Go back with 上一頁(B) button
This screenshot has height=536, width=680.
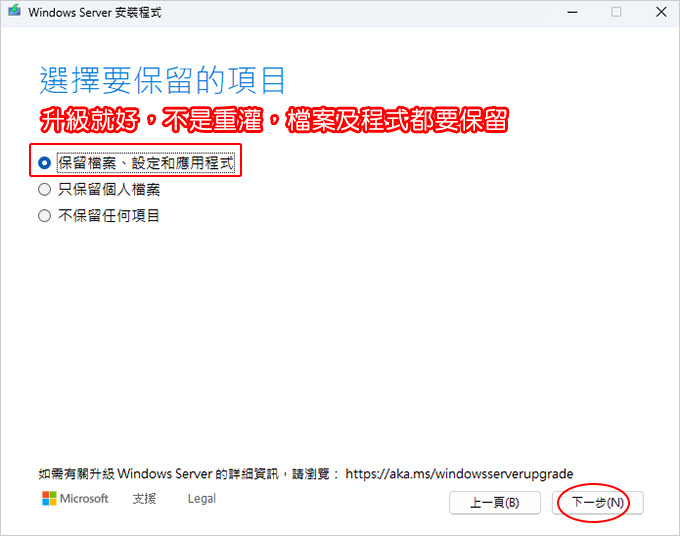pos(495,503)
